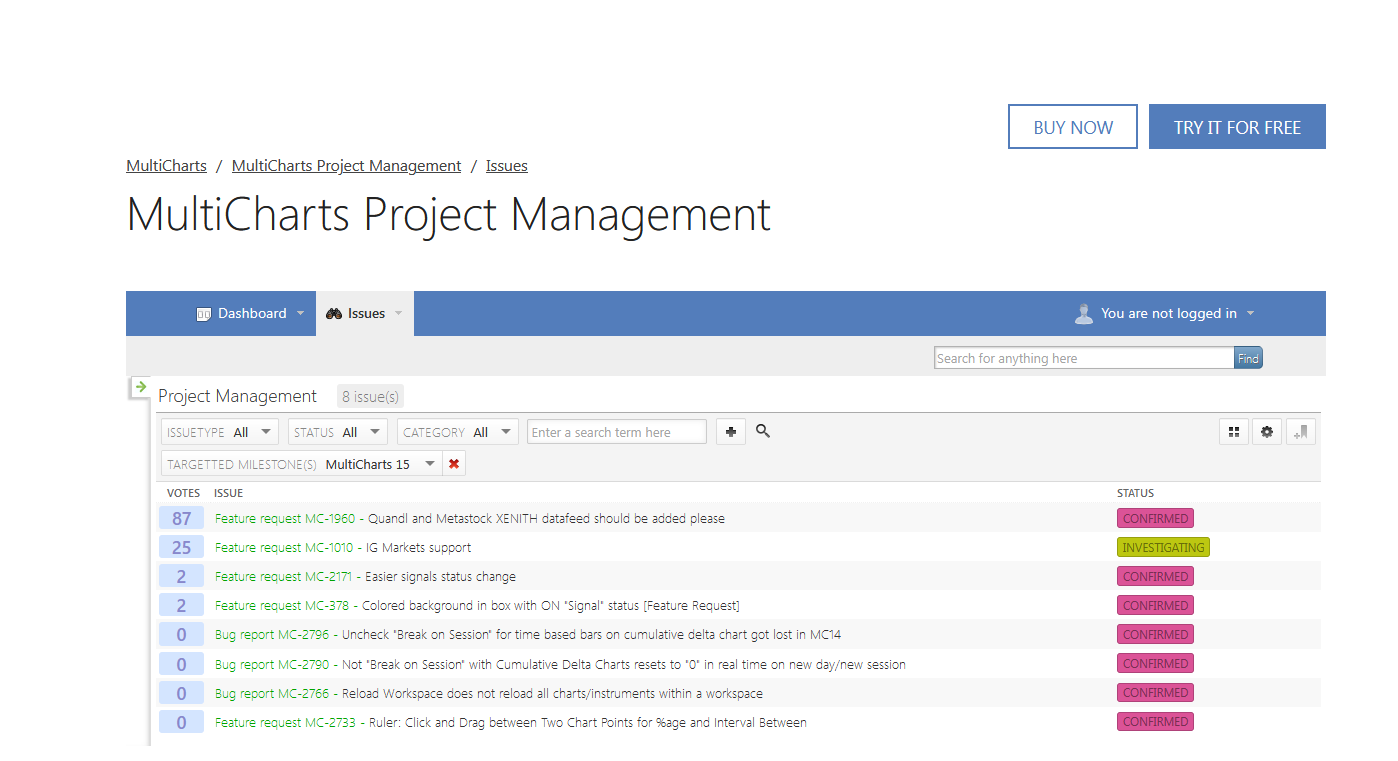Click the '8 issue(s)' count badge
This screenshot has width=1398, height=761.
tap(370, 397)
